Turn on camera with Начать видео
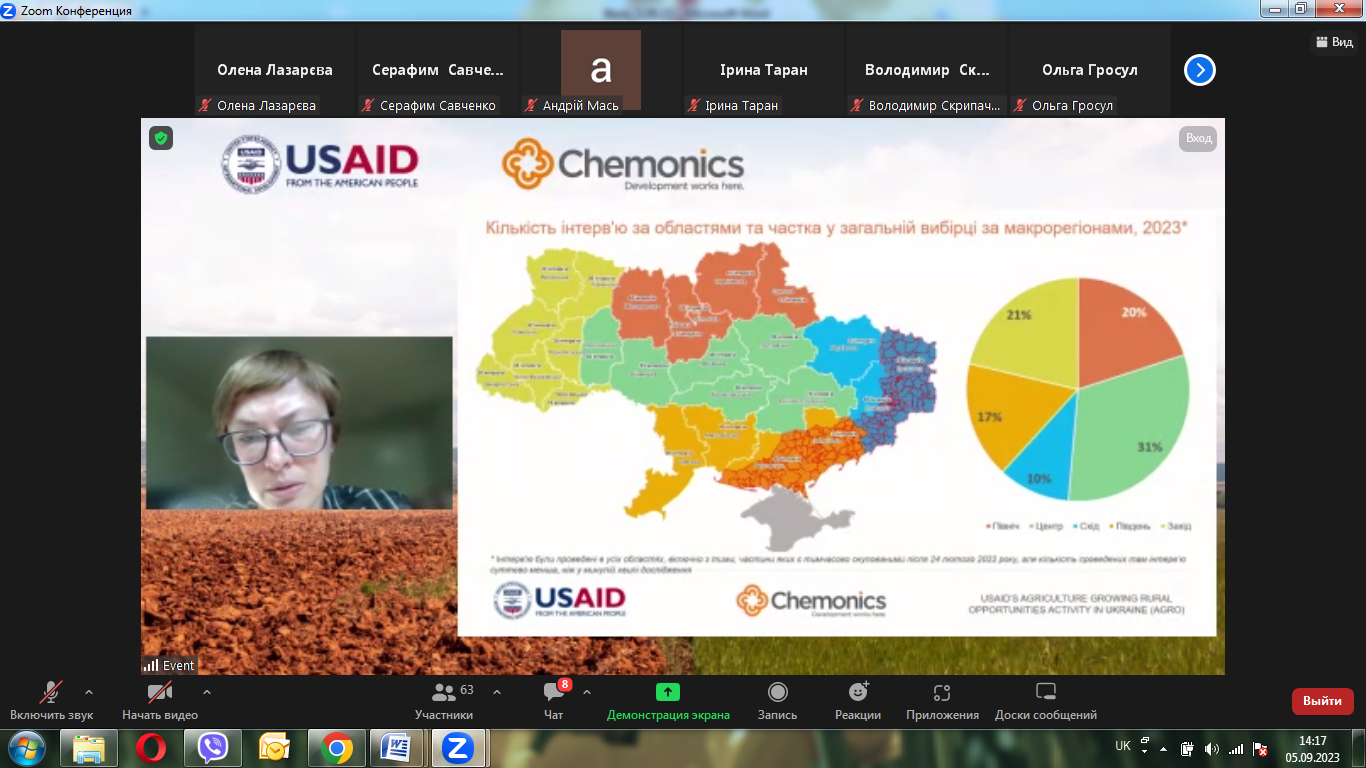The height and width of the screenshot is (768, 1366). pyautogui.click(x=160, y=701)
